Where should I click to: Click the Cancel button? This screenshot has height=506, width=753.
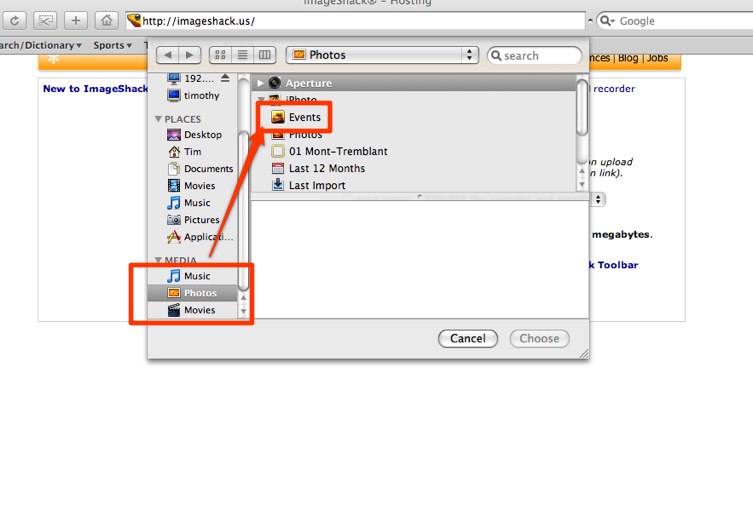[468, 338]
